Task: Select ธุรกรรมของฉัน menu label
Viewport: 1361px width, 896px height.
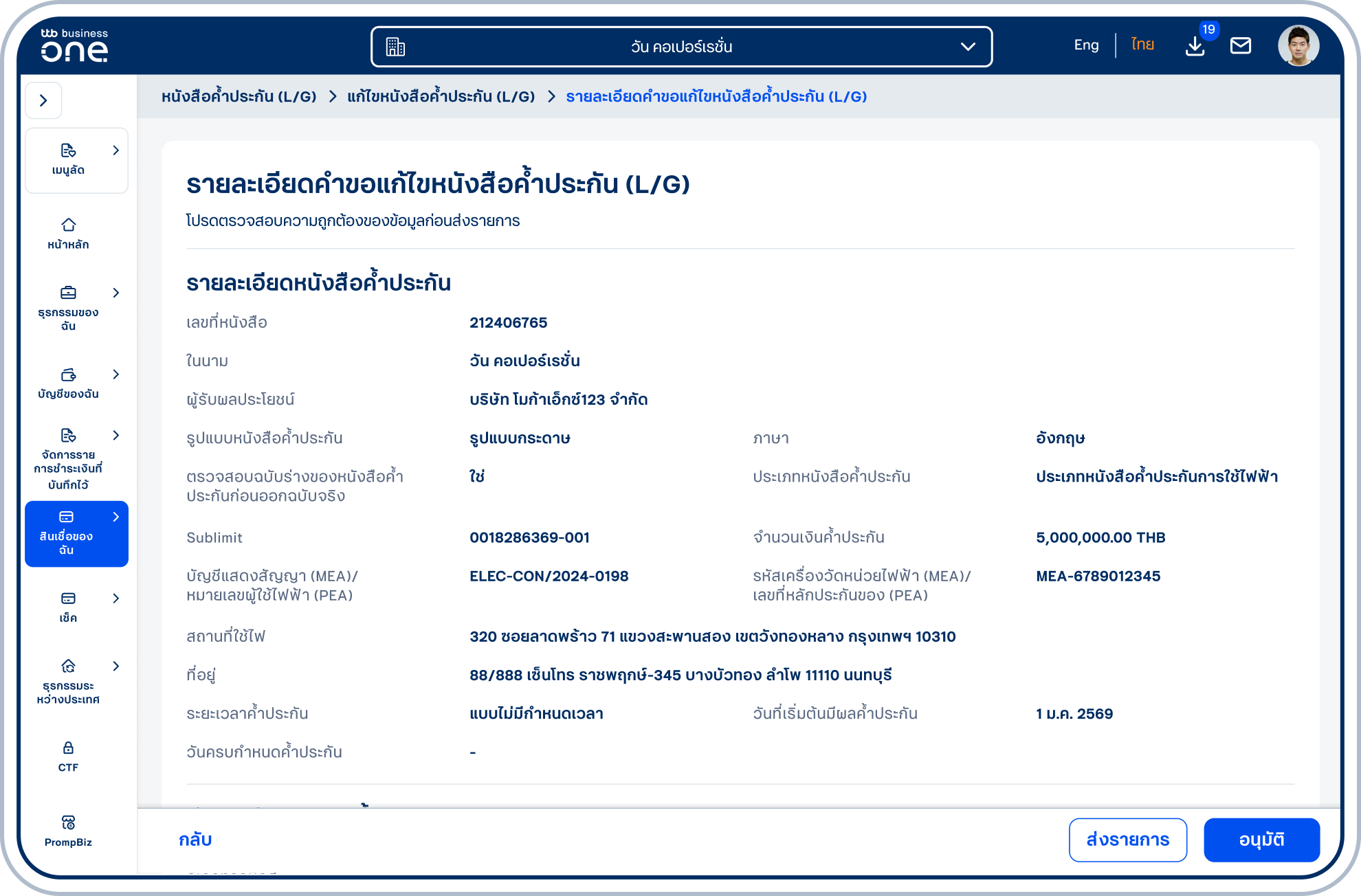Action: (x=68, y=320)
